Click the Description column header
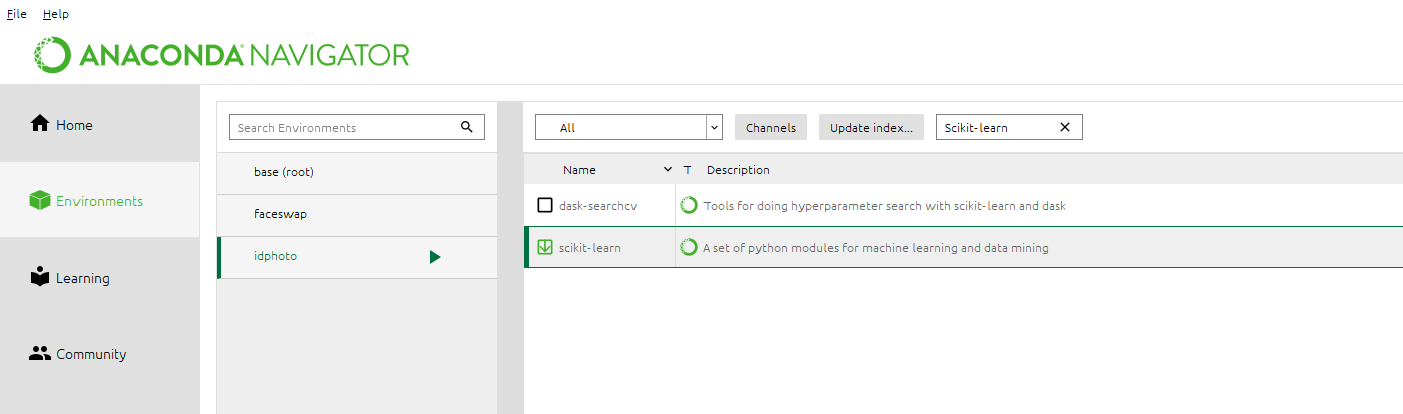 tap(738, 170)
